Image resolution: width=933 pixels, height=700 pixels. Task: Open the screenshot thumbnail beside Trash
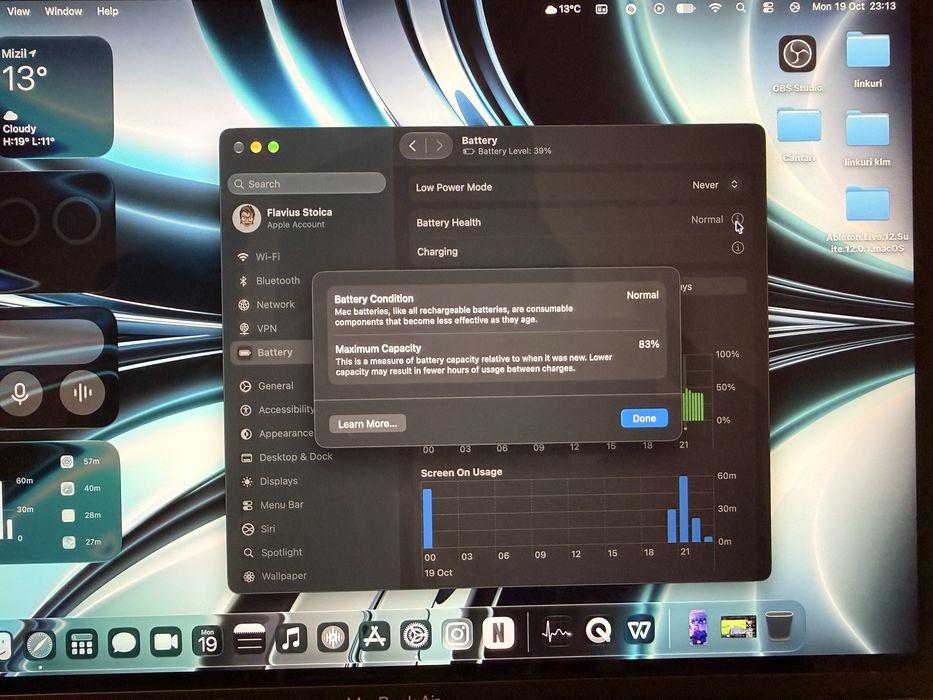[738, 627]
